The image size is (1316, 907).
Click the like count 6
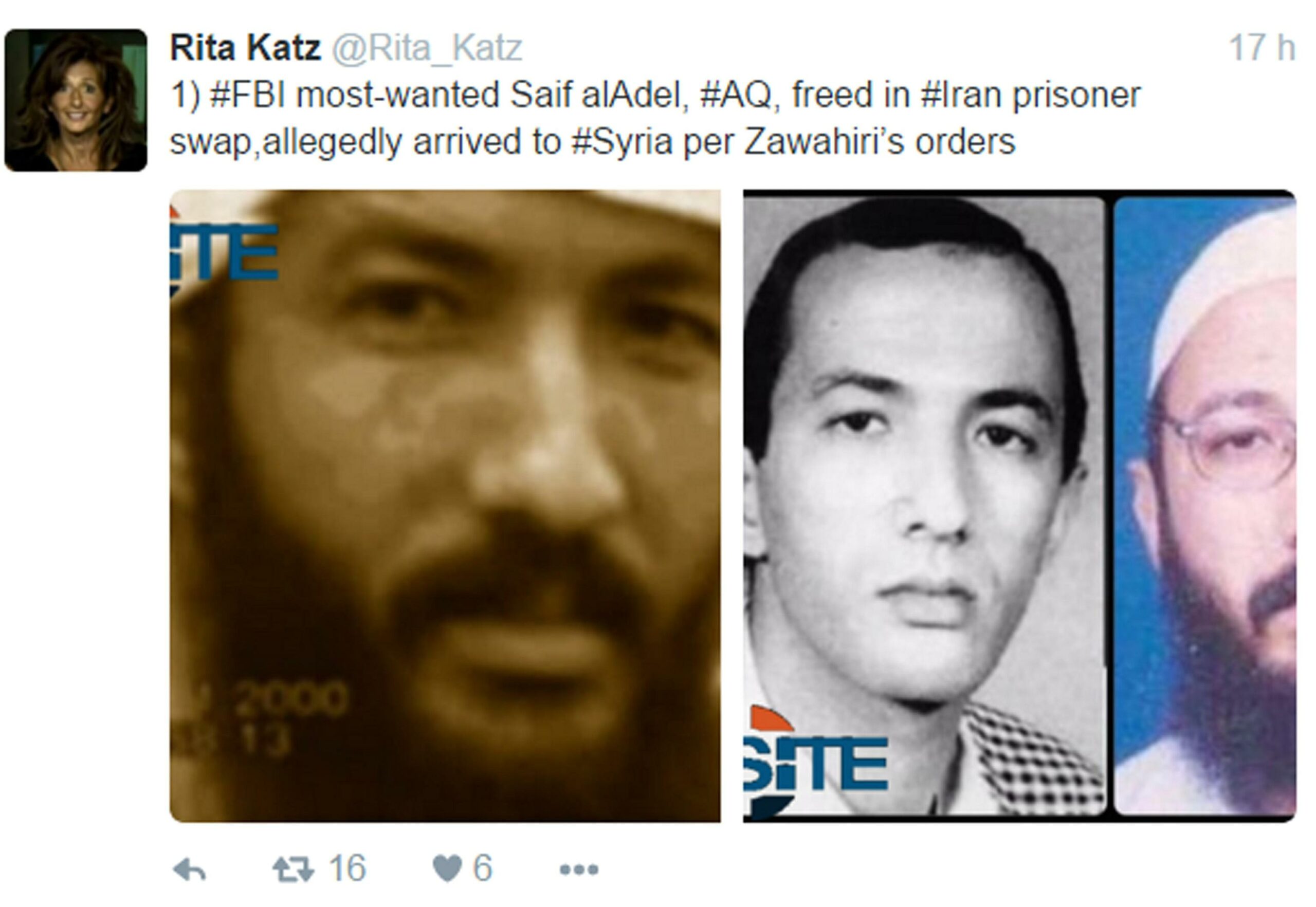click(482, 868)
